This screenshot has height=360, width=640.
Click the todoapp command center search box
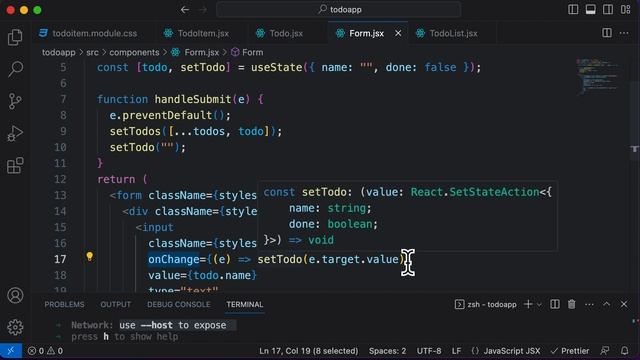[x=339, y=9]
